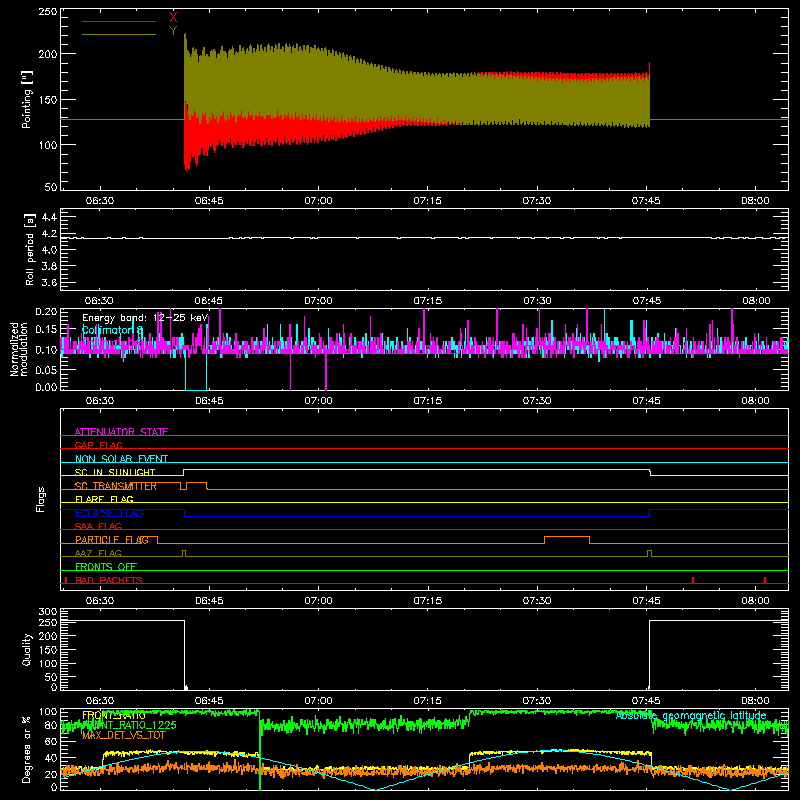Select the NON_SOLAR_EVENT flag label
800x800 pixels.
point(121,459)
